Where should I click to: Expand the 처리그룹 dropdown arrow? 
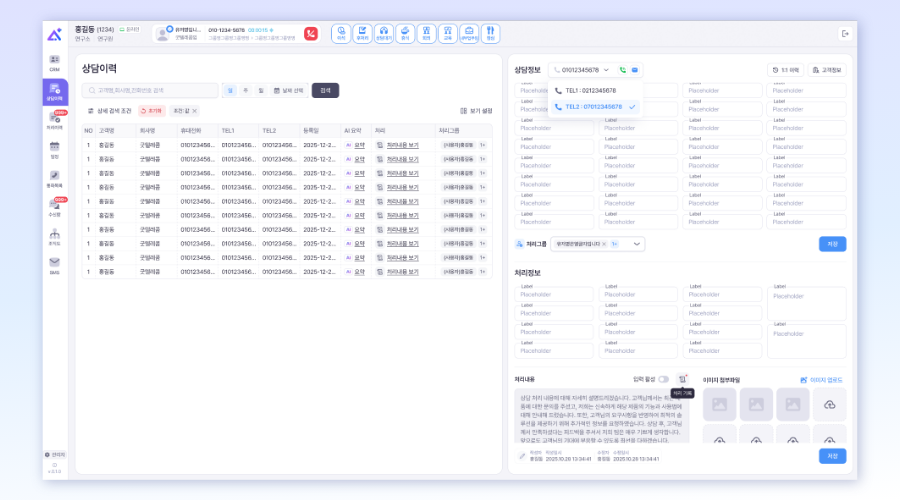click(637, 244)
